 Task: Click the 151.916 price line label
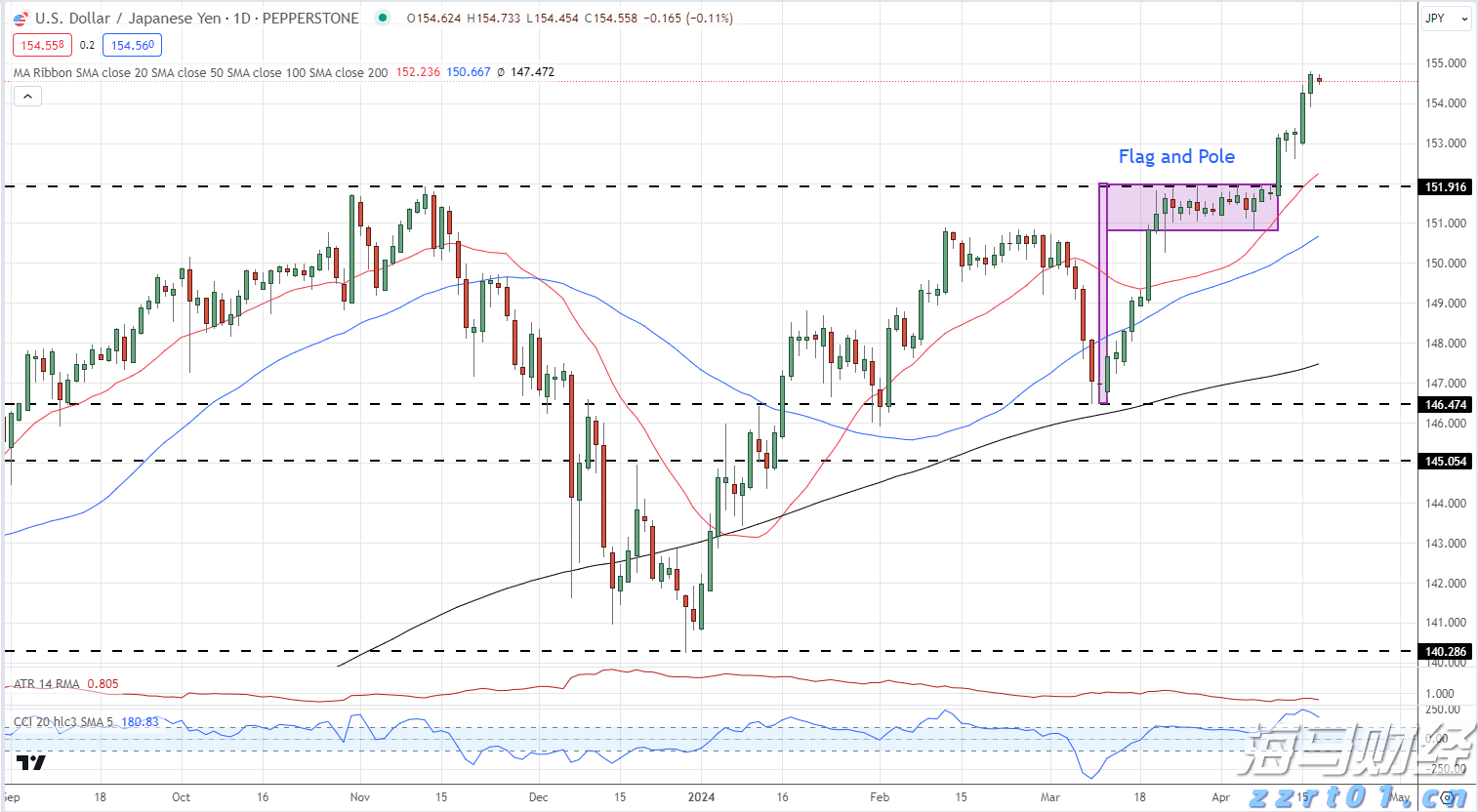click(1446, 186)
